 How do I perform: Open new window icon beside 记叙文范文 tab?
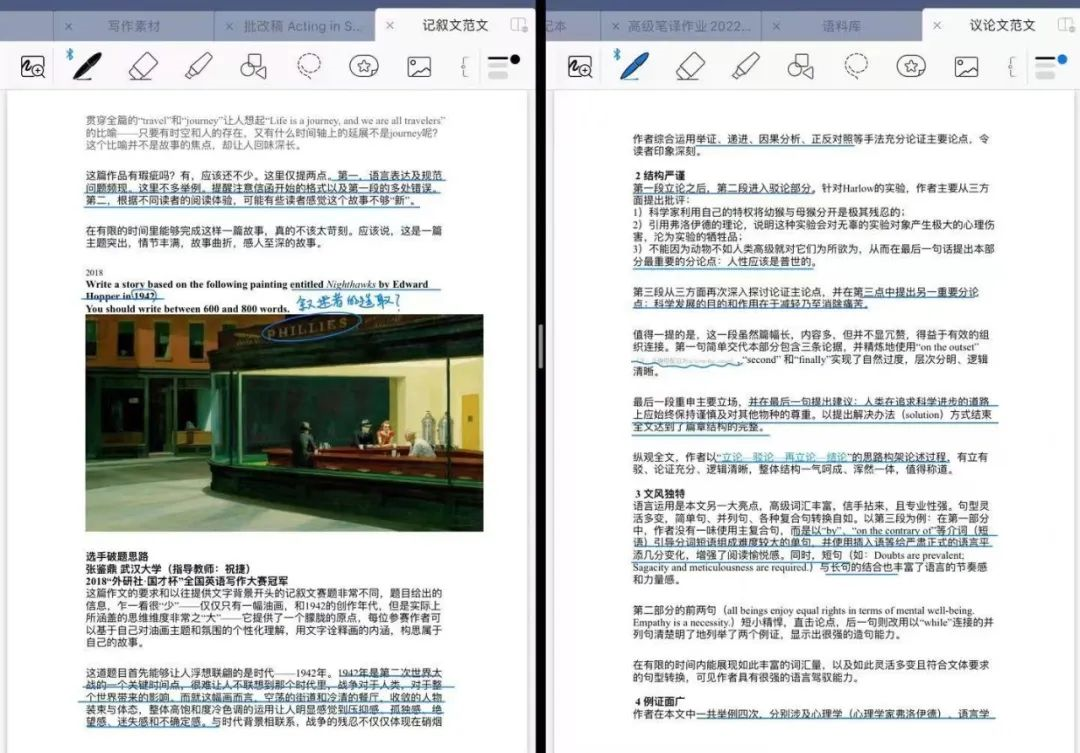[x=517, y=25]
